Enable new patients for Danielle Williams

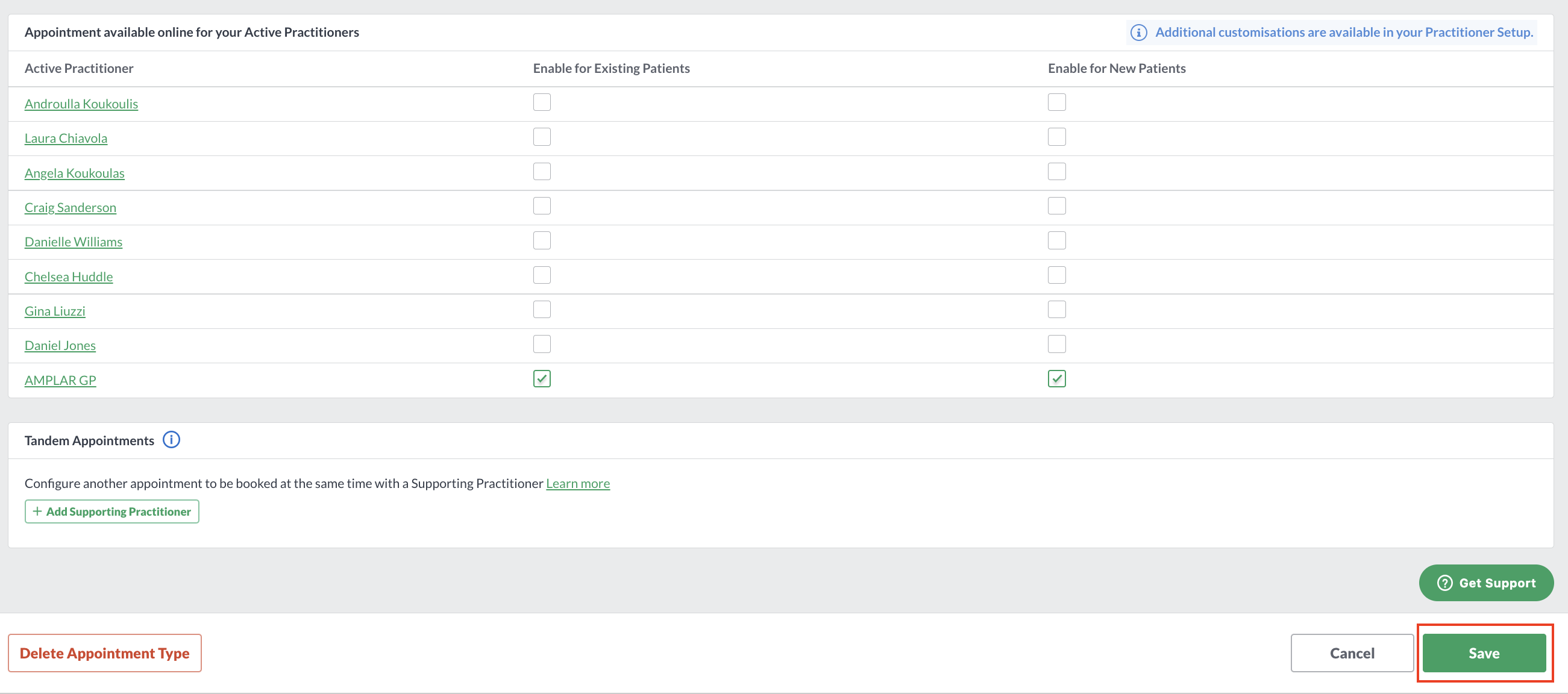[x=1056, y=240]
